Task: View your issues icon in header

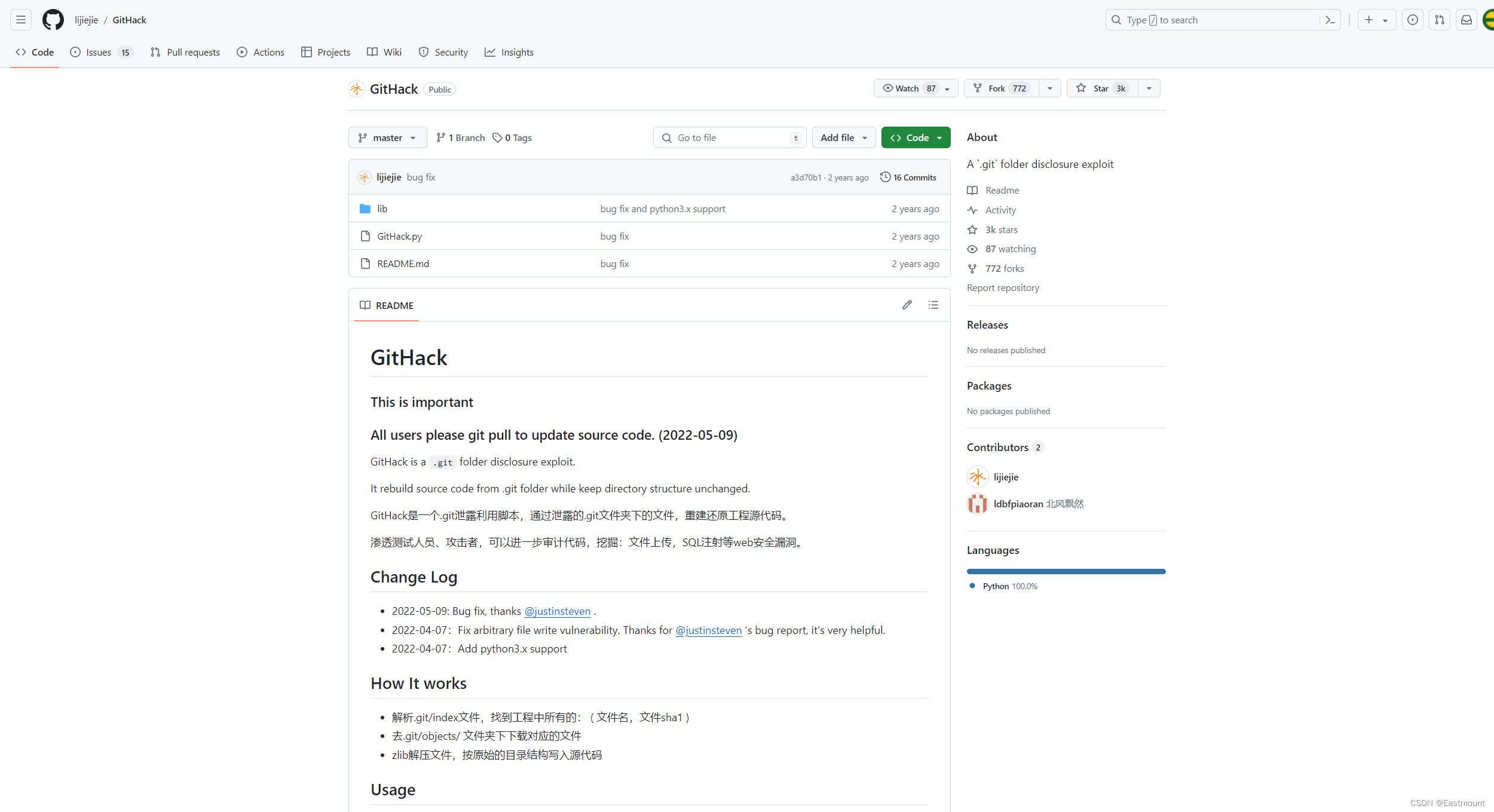Action: point(1413,20)
